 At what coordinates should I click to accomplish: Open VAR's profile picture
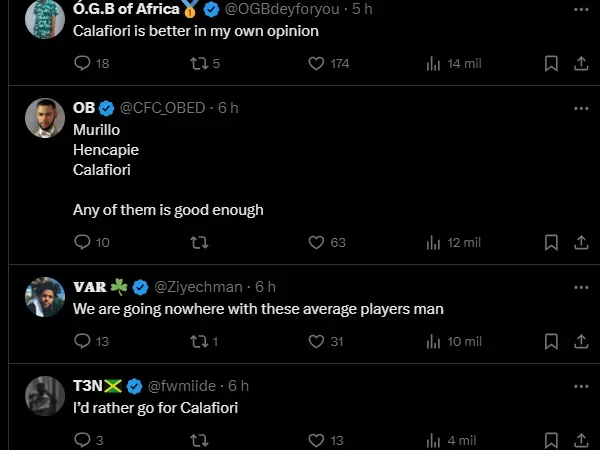pyautogui.click(x=45, y=297)
